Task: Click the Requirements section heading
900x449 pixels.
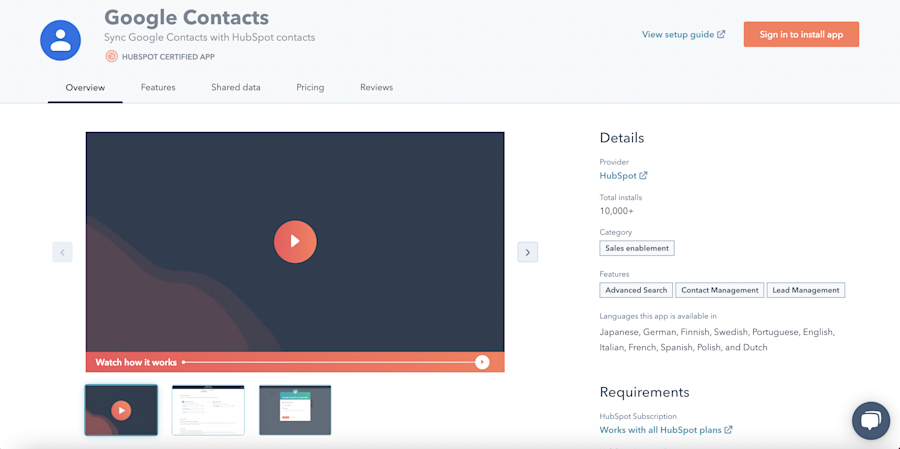Action: point(644,392)
